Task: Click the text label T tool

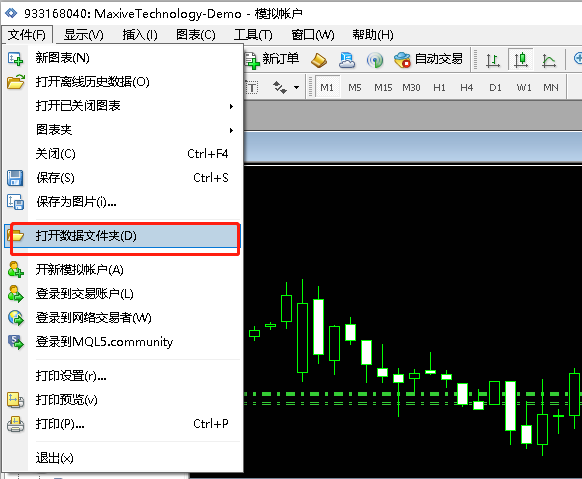Action: (x=252, y=88)
